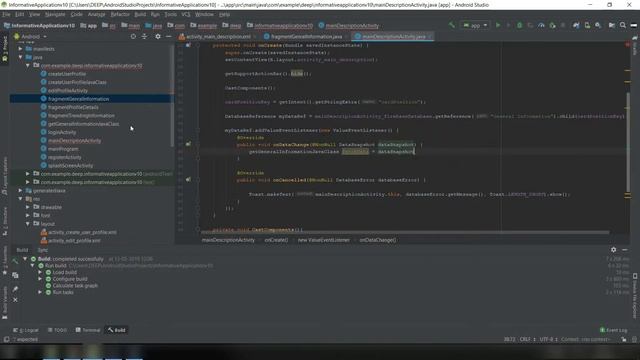
Task: Open the SDK Manager icon
Action: click(598, 25)
